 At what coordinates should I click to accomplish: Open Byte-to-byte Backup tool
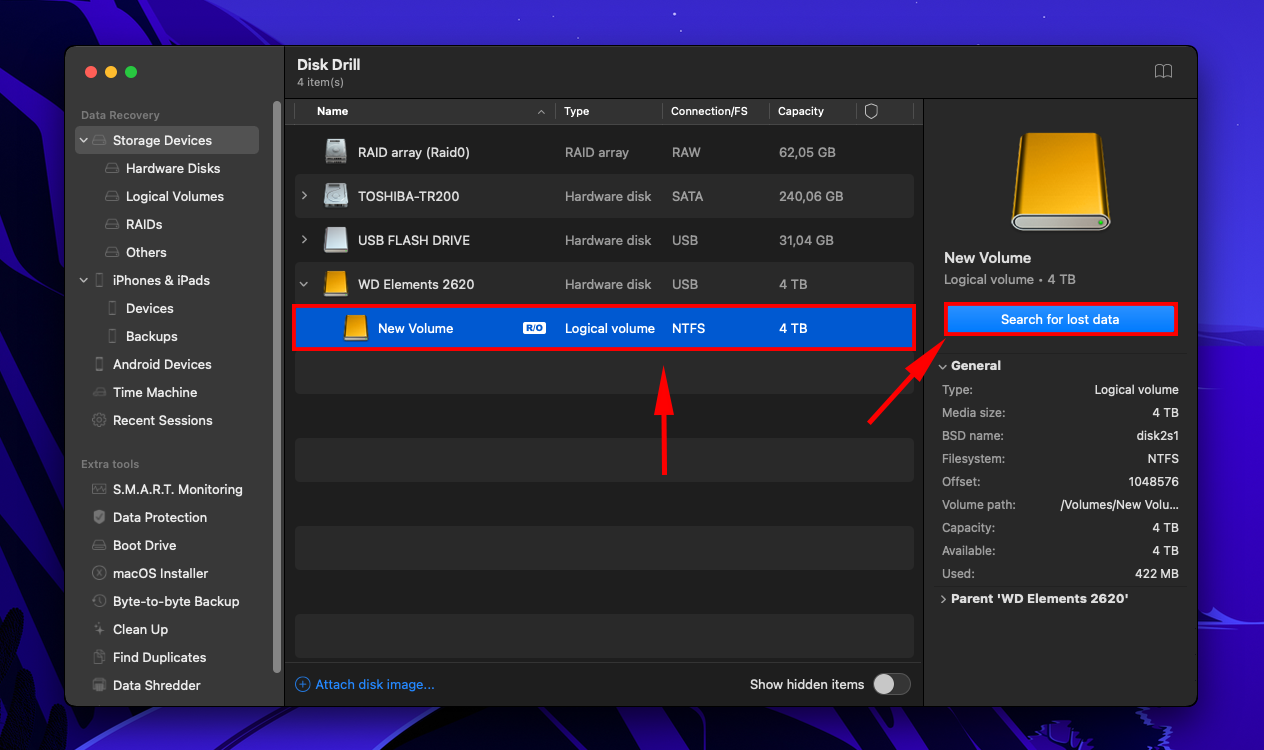pos(176,601)
